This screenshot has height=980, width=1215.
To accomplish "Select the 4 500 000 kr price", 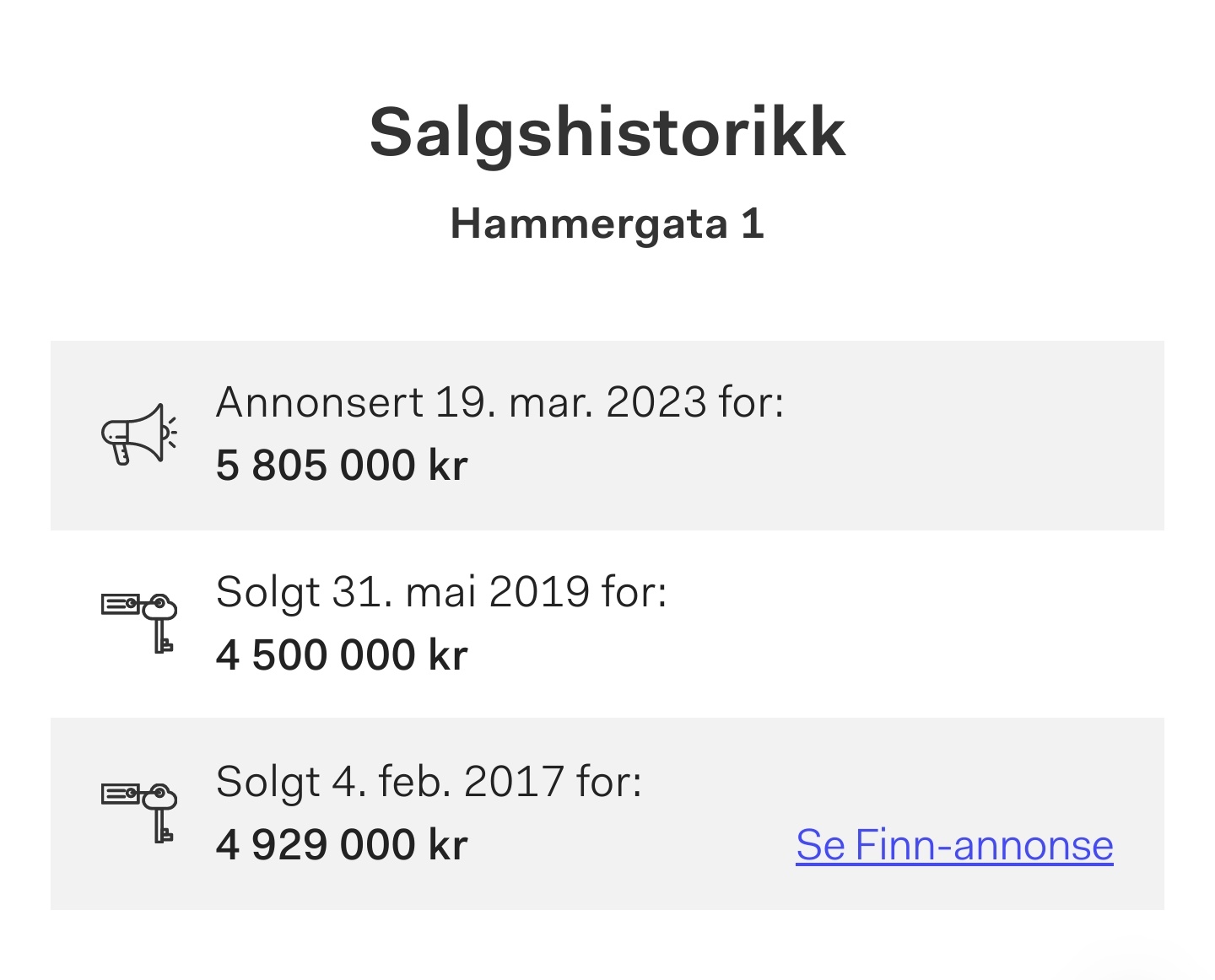I will (x=342, y=655).
